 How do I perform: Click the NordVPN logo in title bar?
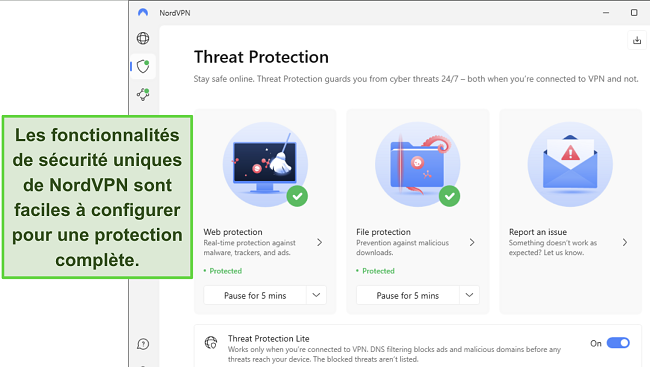point(143,12)
